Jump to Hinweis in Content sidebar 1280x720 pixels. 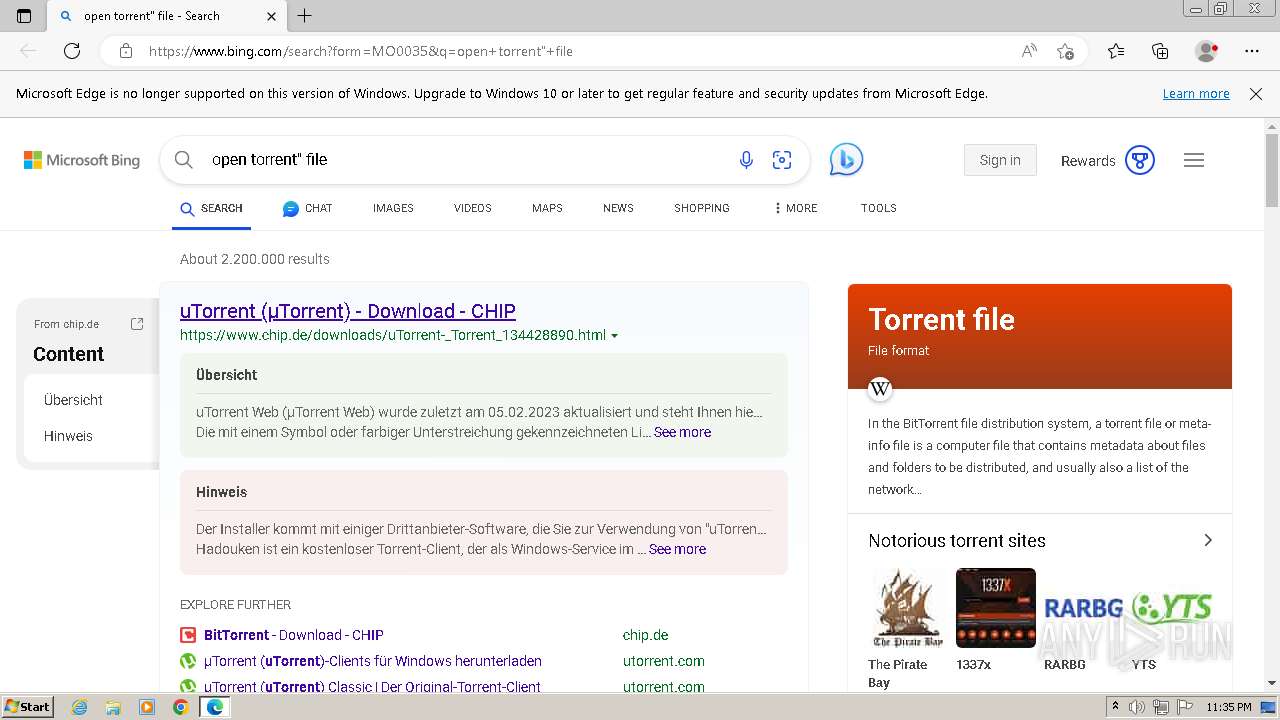coord(68,436)
